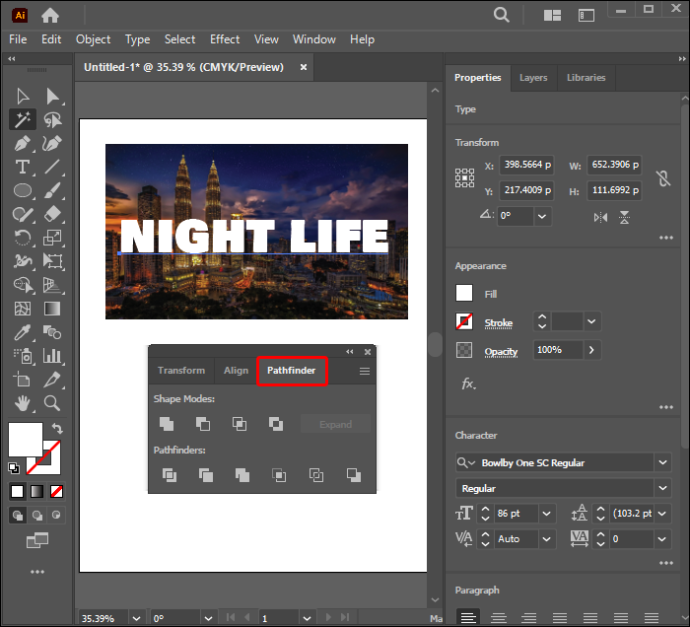Image resolution: width=690 pixels, height=627 pixels.
Task: Select the Zoom tool
Action: [x=52, y=403]
